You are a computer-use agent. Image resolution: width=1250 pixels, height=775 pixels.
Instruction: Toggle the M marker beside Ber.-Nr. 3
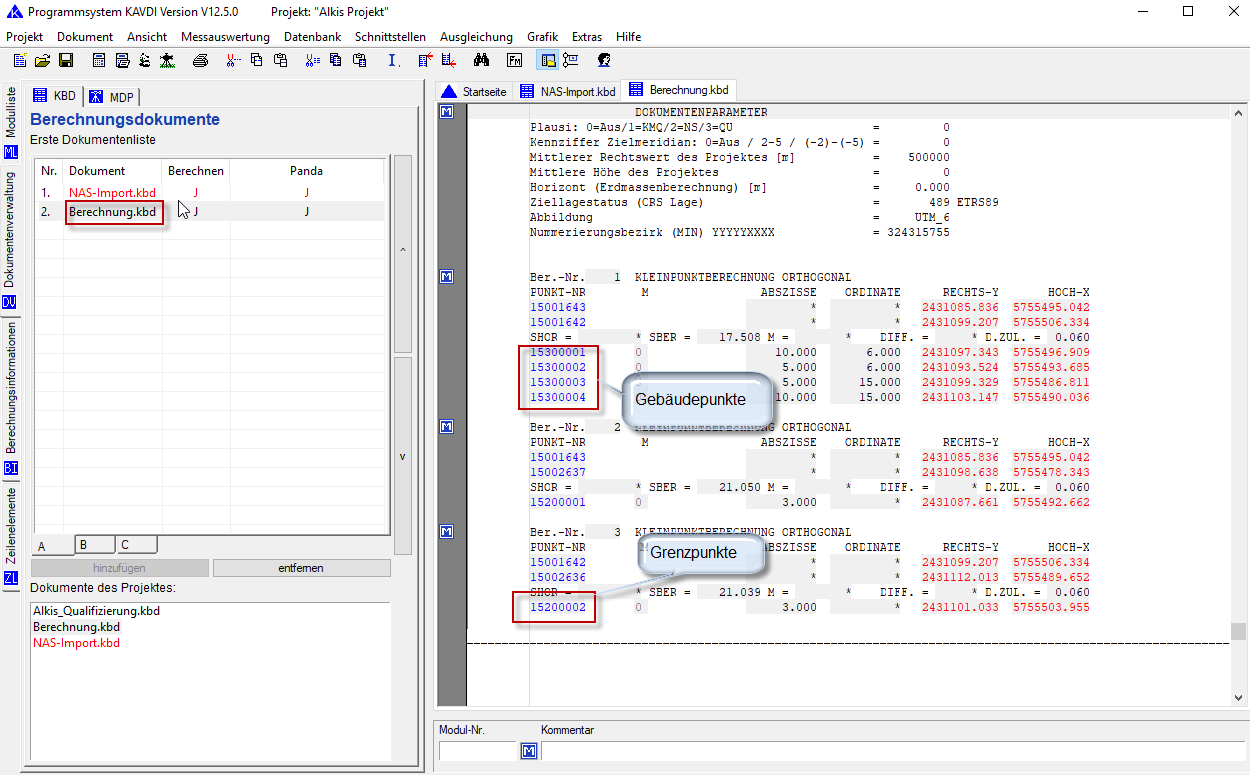point(447,530)
